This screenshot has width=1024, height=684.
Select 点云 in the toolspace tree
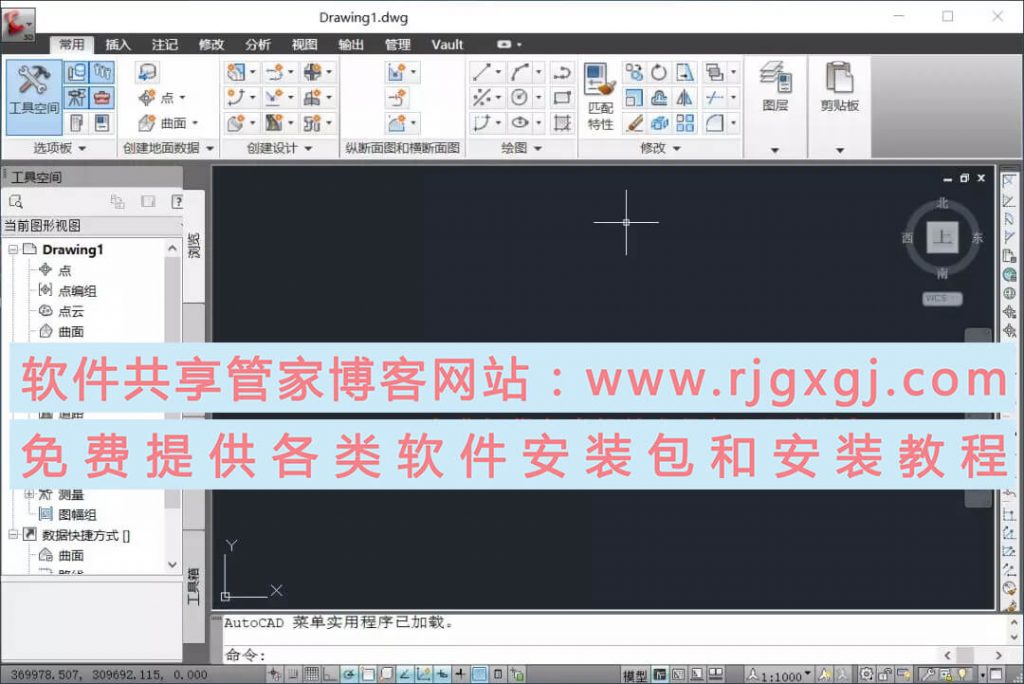(71, 311)
